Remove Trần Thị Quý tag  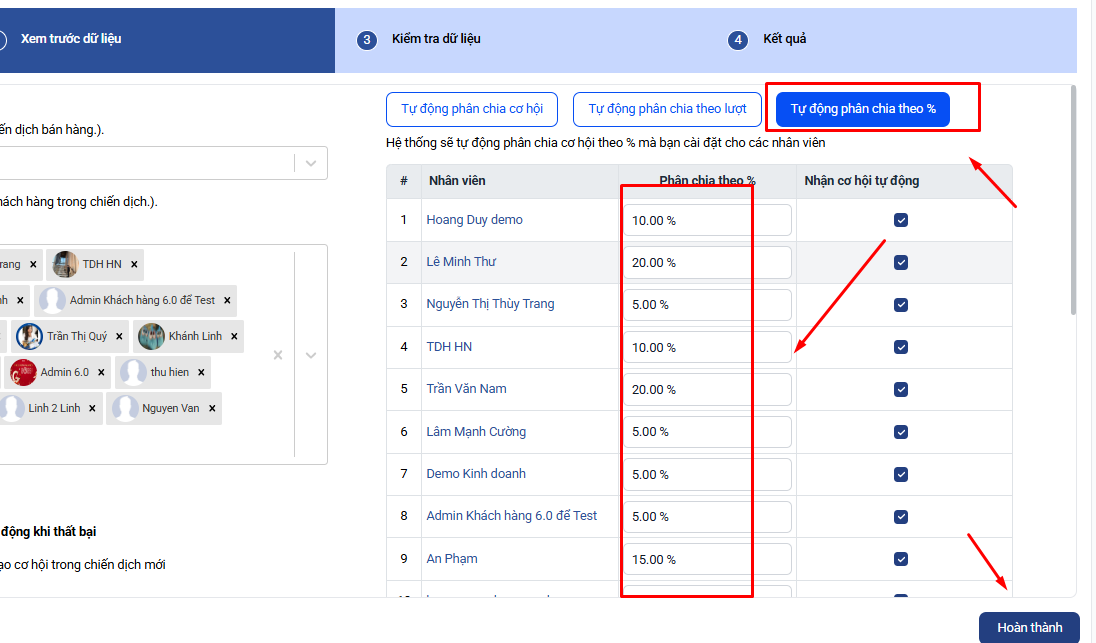click(x=120, y=336)
